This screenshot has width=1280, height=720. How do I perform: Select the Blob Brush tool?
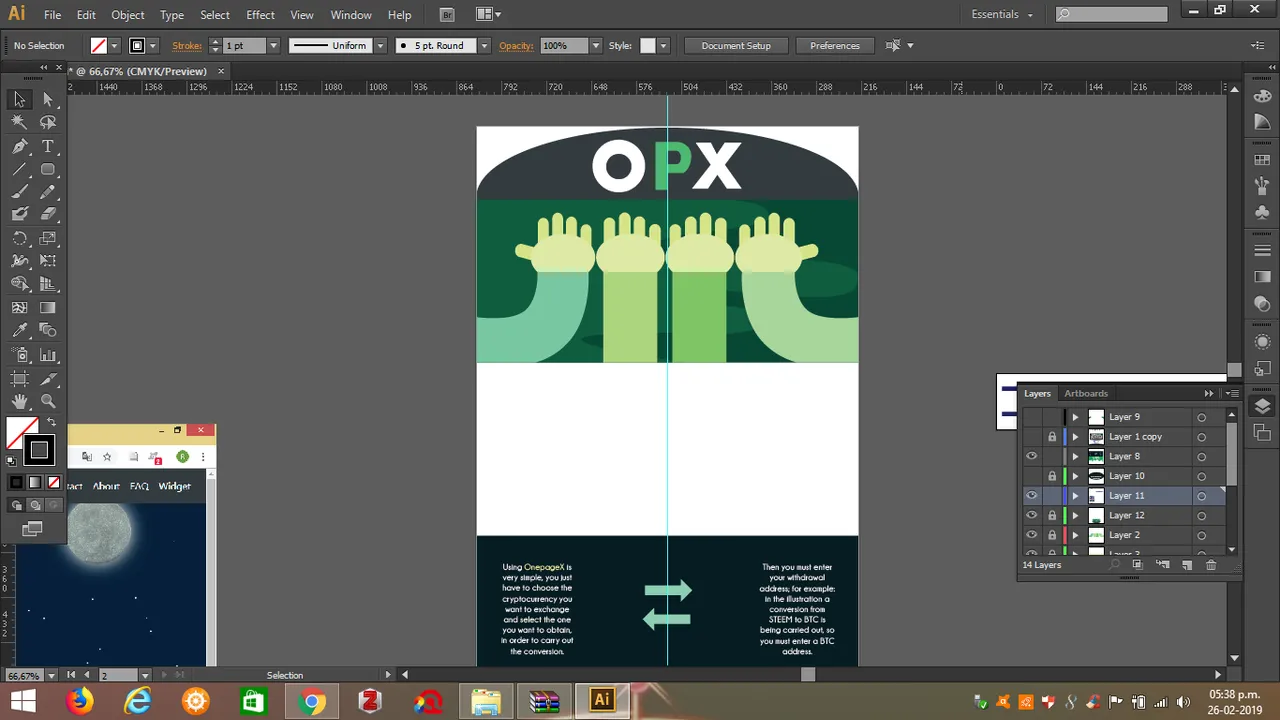(19, 214)
